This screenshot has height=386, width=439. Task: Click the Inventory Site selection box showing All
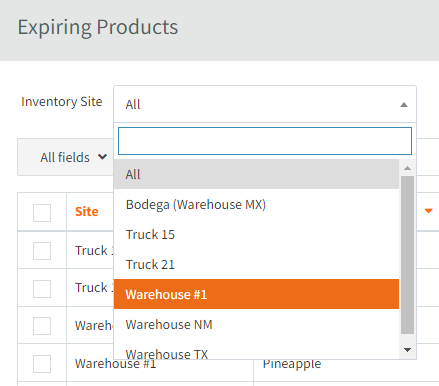pyautogui.click(x=265, y=104)
